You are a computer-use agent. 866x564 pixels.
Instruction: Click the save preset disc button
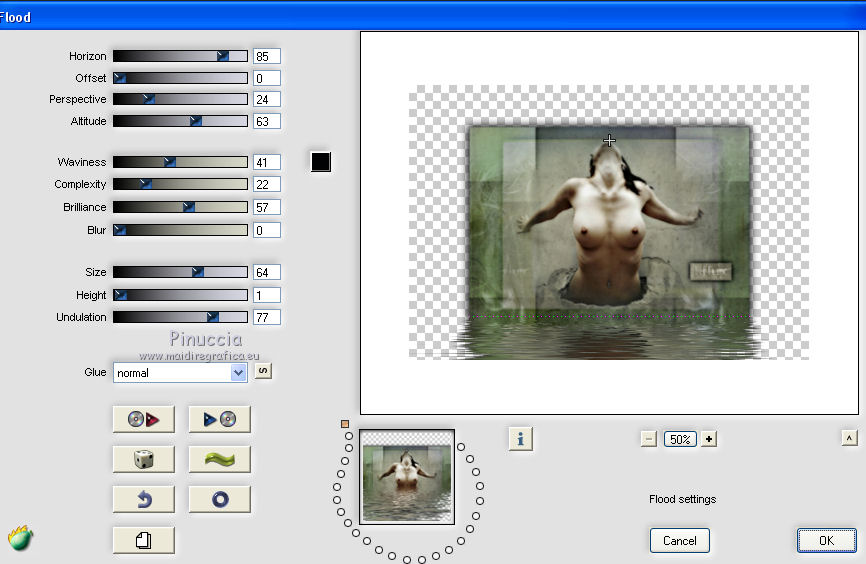(x=219, y=419)
